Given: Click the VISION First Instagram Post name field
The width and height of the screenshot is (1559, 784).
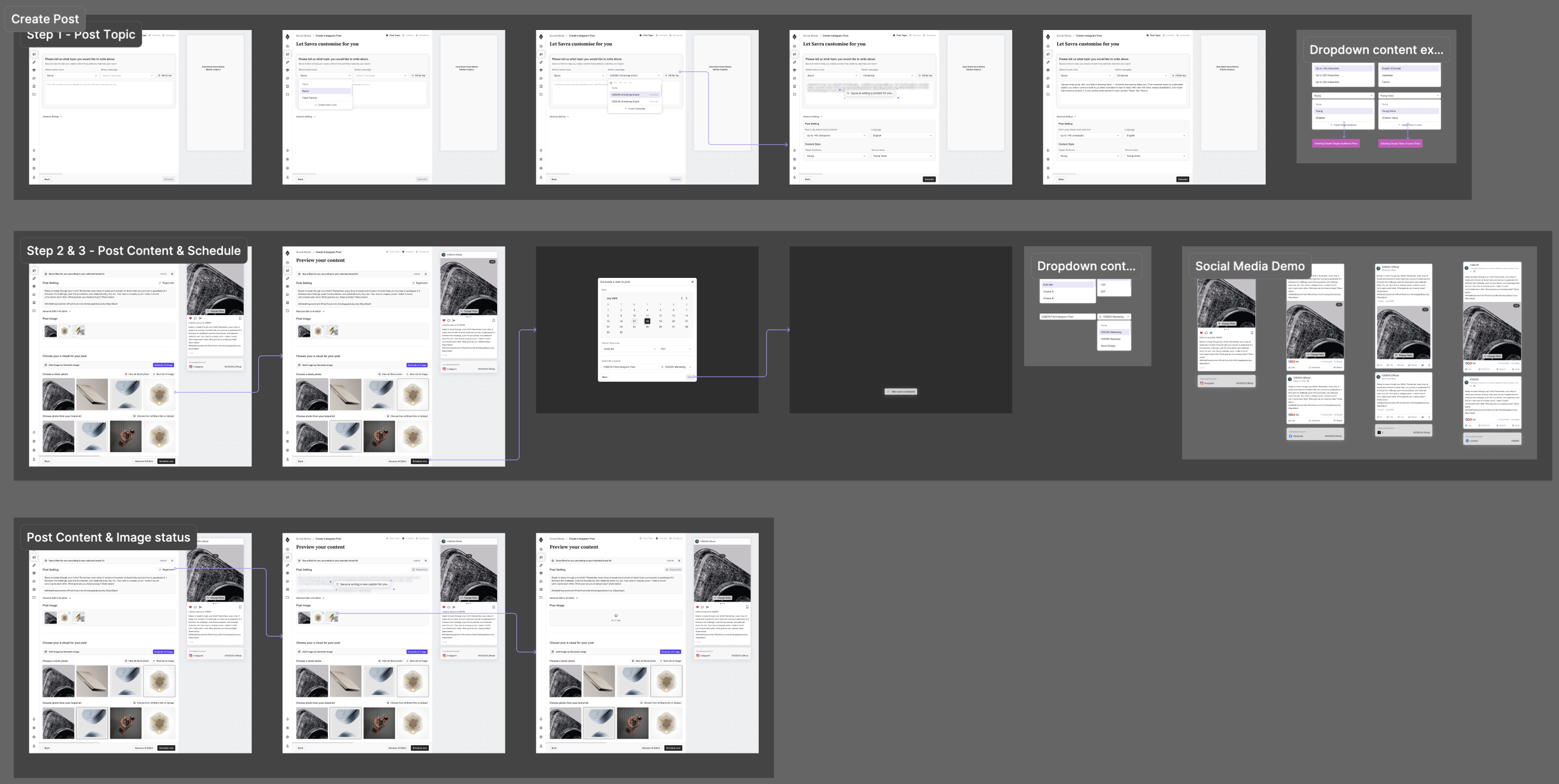Looking at the screenshot, I should pyautogui.click(x=629, y=366).
